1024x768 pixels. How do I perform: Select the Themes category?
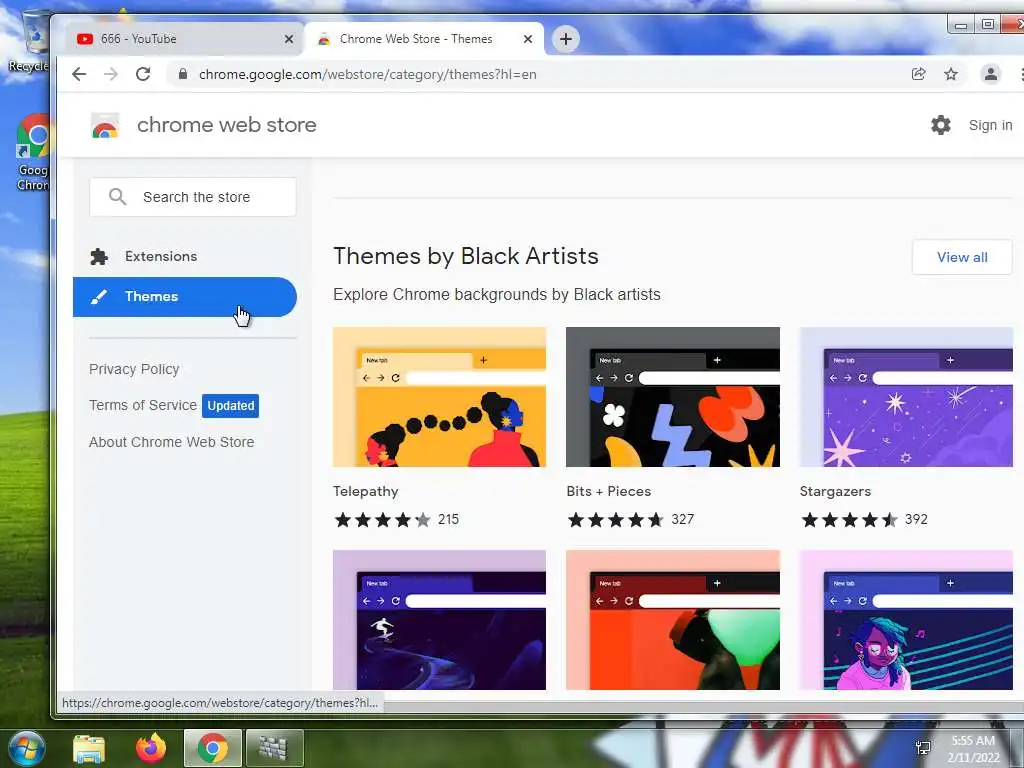(185, 297)
